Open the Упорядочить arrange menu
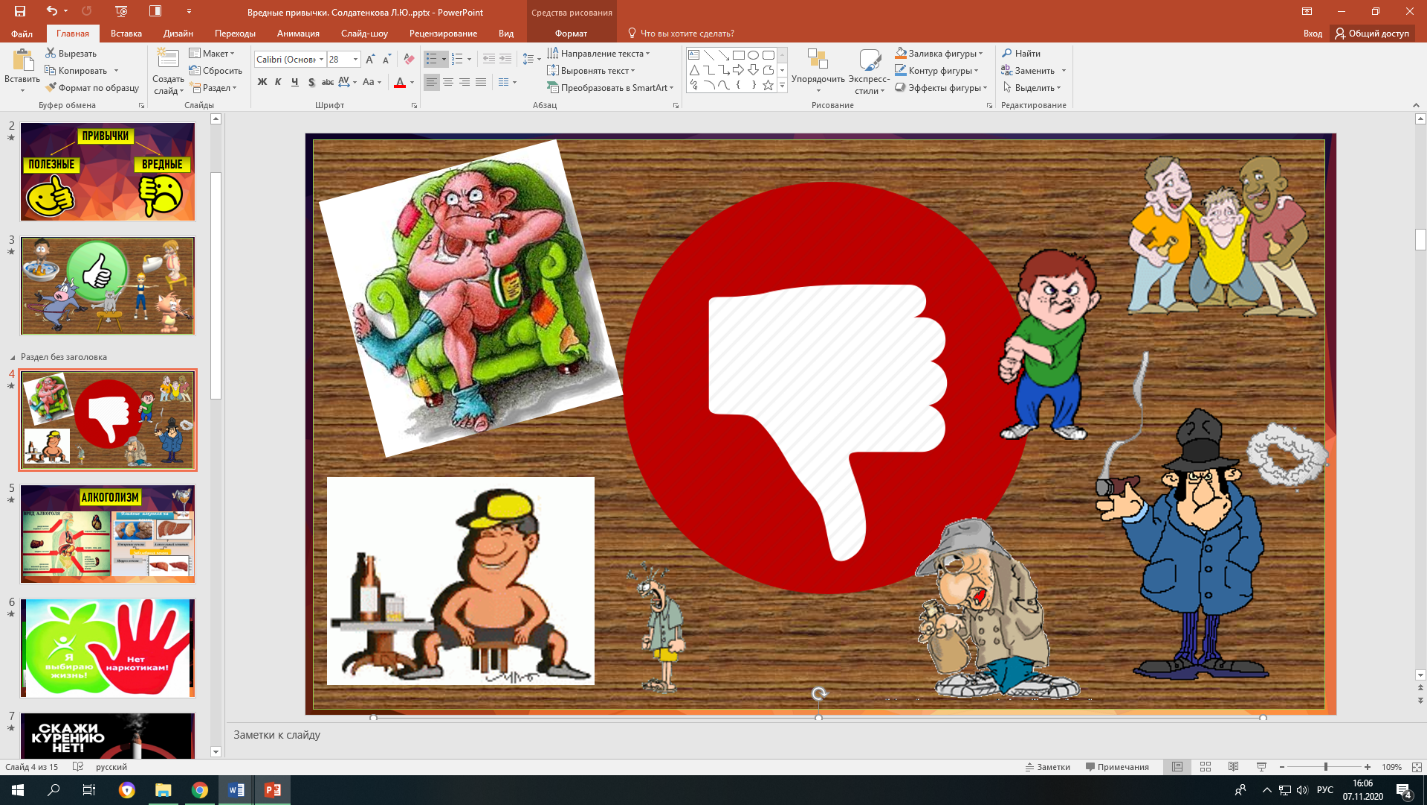This screenshot has width=1427, height=805. [x=818, y=71]
